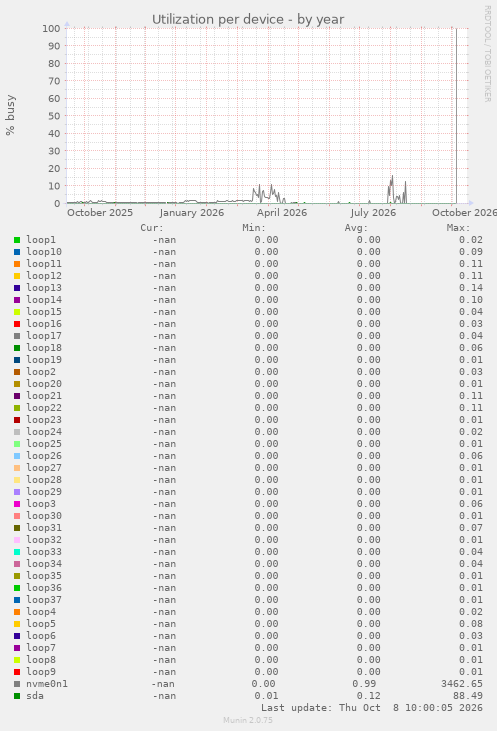Click the nvme0n1 gray color swatch
Image resolution: width=497 pixels, height=731 pixels.
(17, 684)
